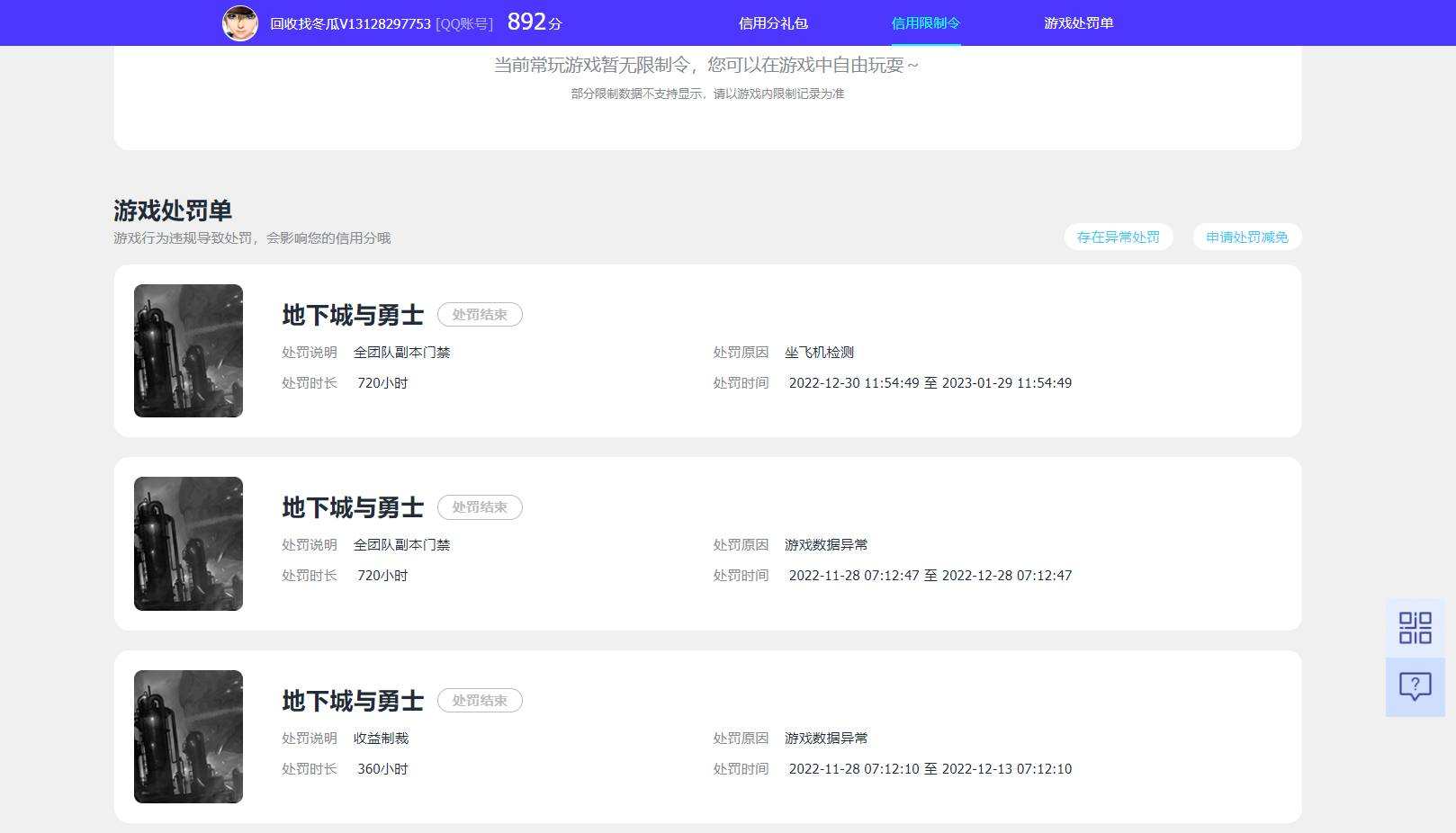Click the 当前常玩游戏暂无限制令 notice text
Screen dimensions: 1456x833
tap(706, 65)
